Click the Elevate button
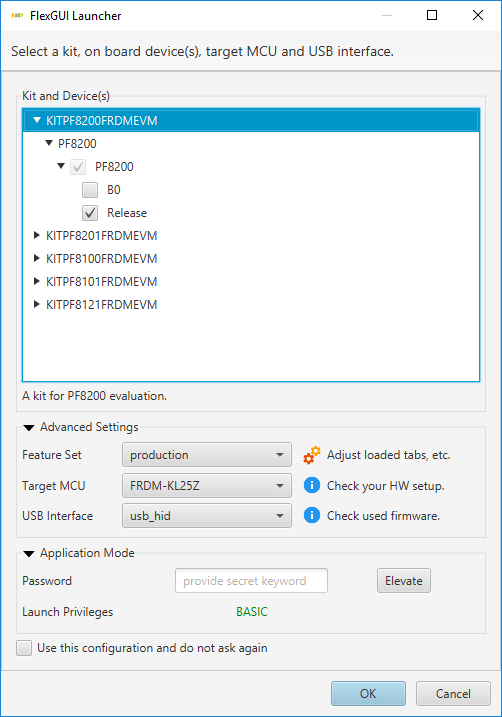The image size is (502, 717). (x=404, y=581)
